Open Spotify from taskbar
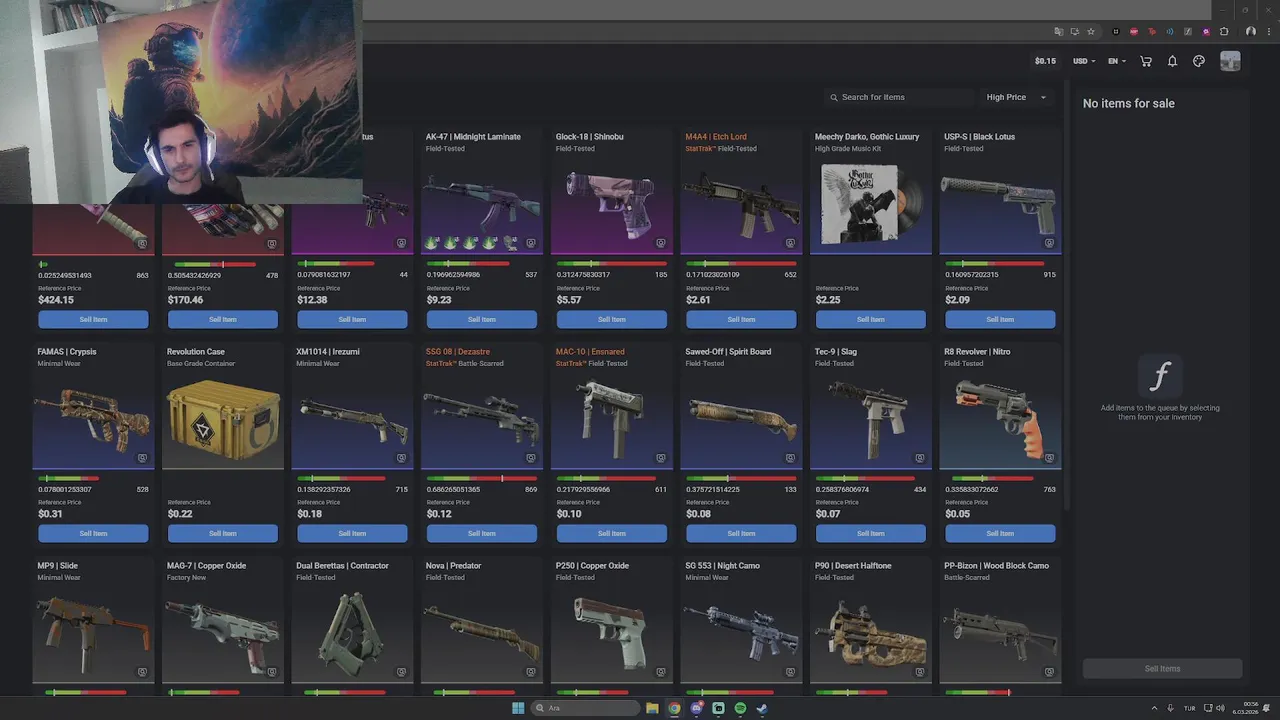 point(740,708)
